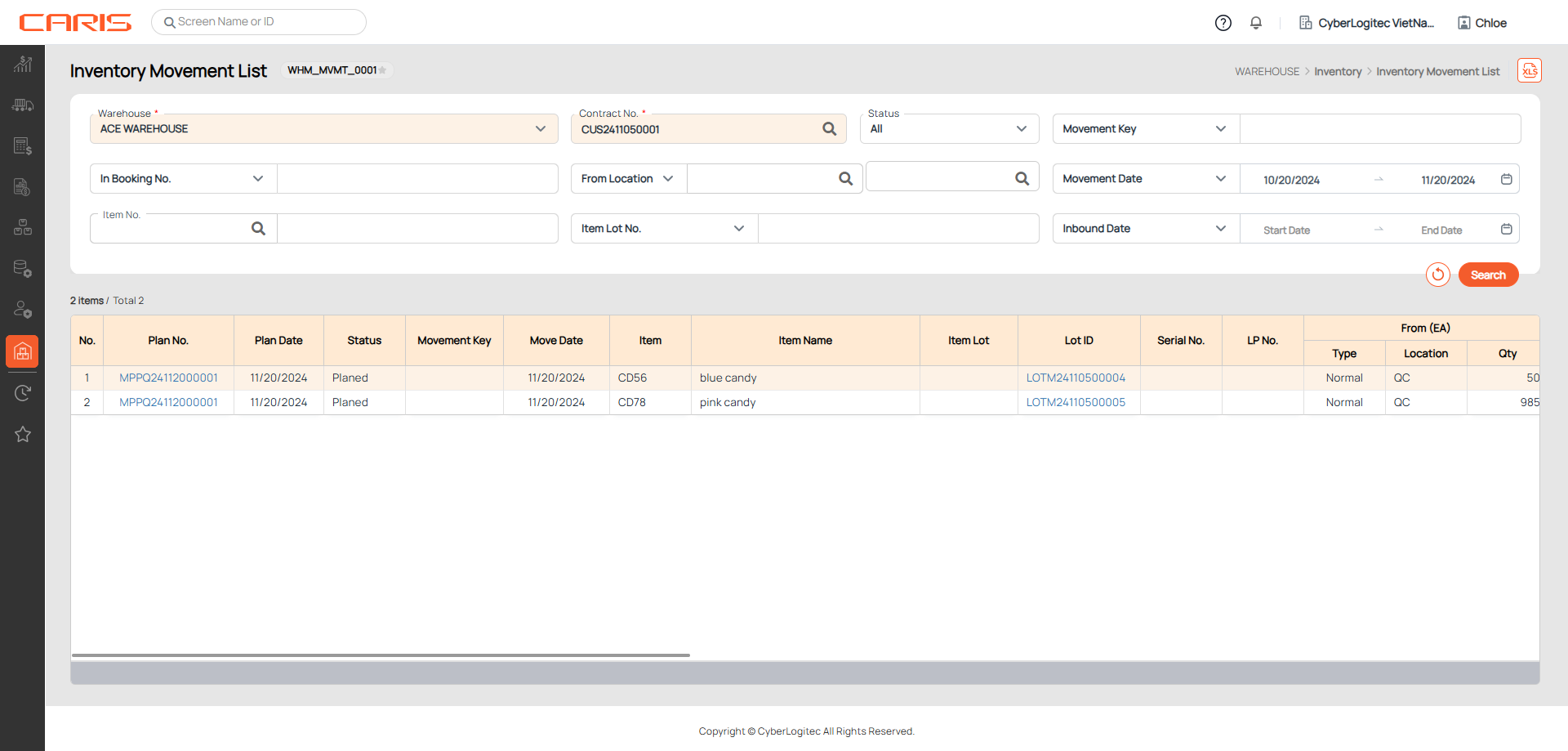
Task: Click the Contract No. search magnifier
Action: (x=829, y=129)
